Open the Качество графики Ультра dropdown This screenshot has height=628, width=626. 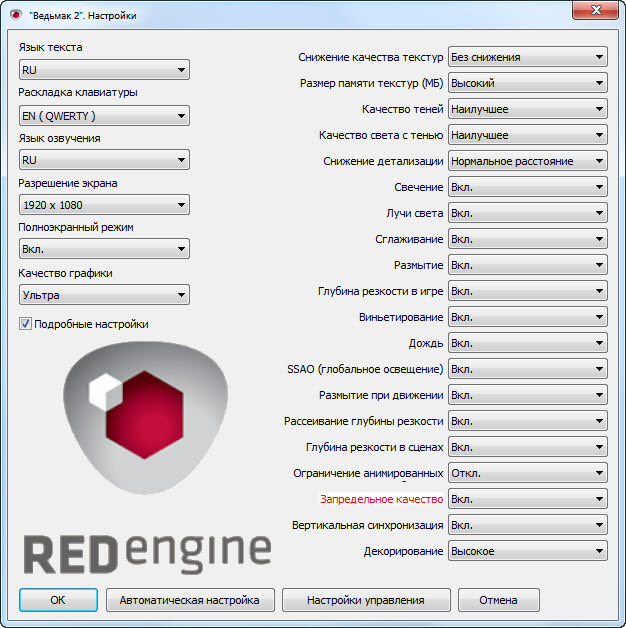[104, 295]
